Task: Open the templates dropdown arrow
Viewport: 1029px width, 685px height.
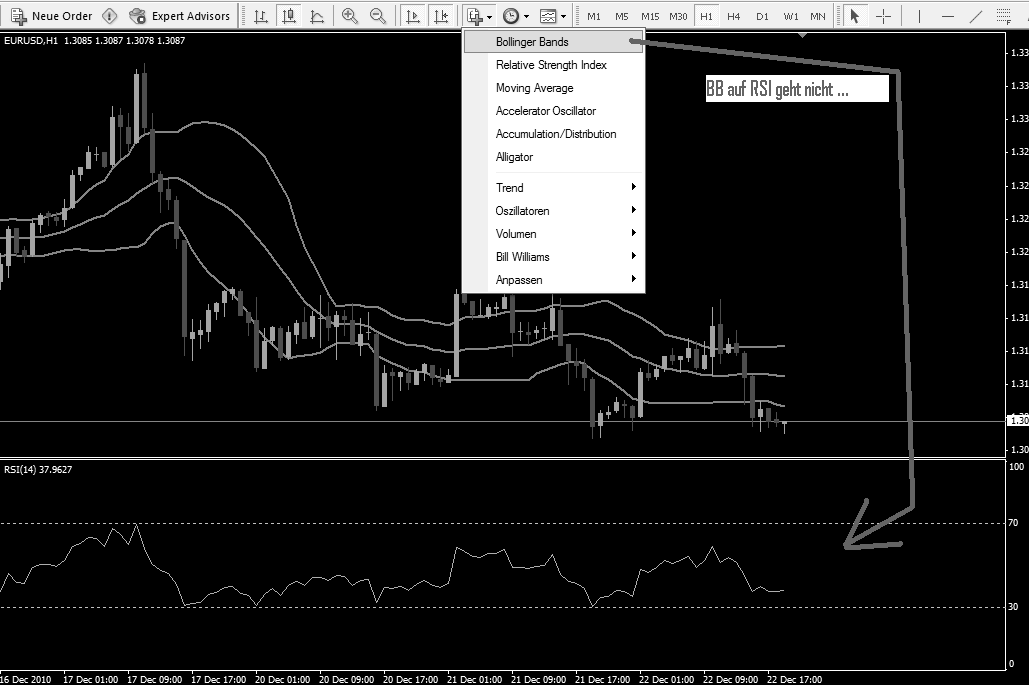Action: 563,16
